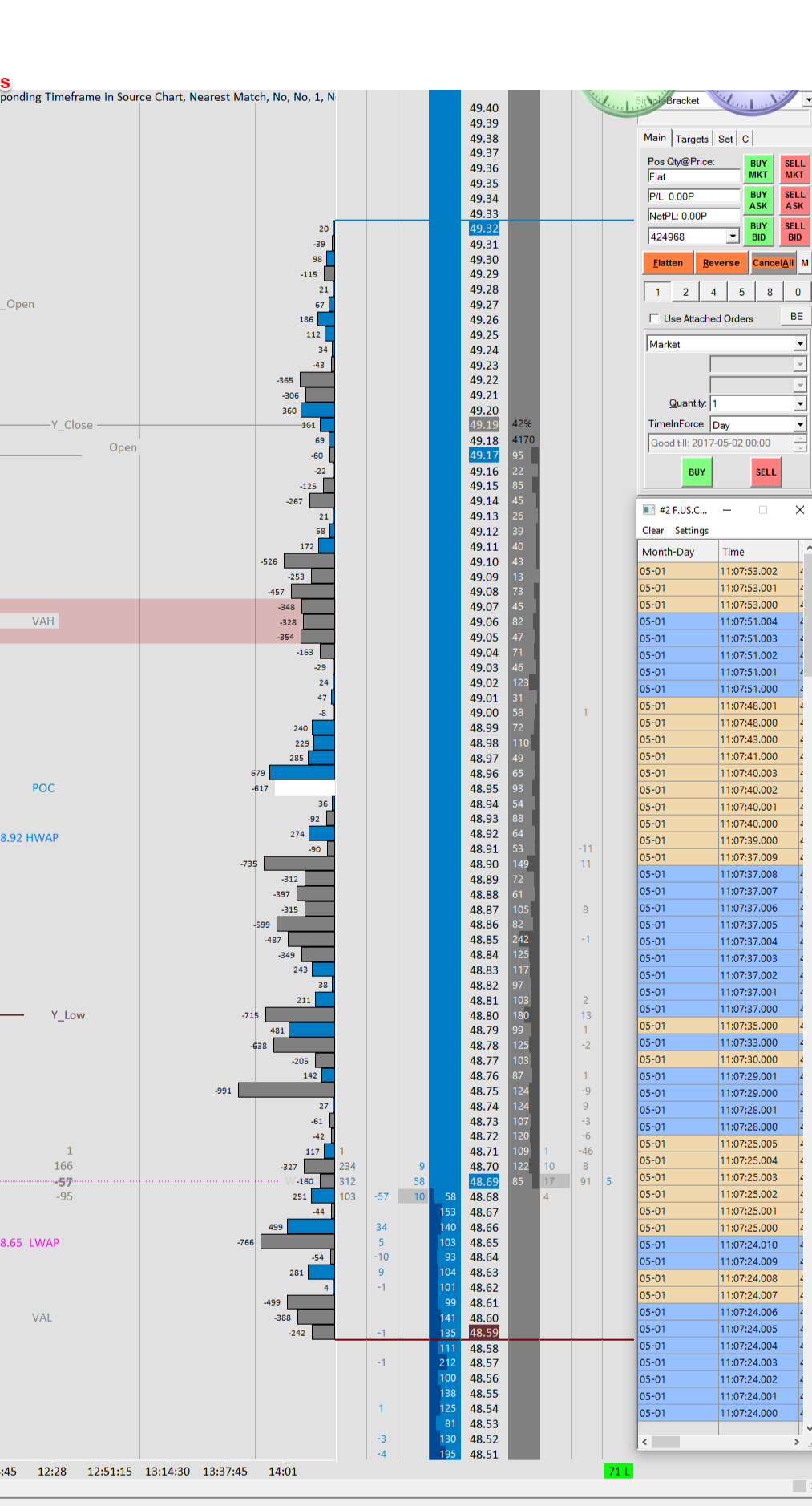
Task: Click the horizontal scrollbar of the time list
Action: coord(720,1442)
